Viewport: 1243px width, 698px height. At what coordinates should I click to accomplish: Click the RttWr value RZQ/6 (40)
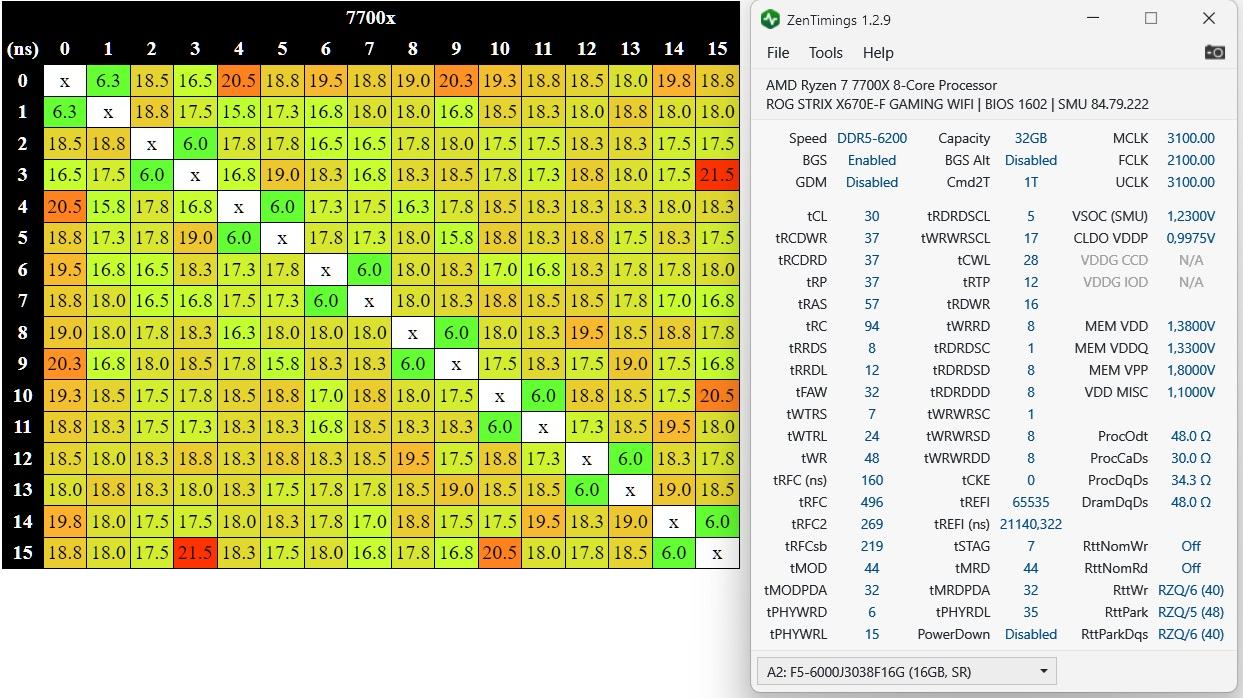[1191, 590]
